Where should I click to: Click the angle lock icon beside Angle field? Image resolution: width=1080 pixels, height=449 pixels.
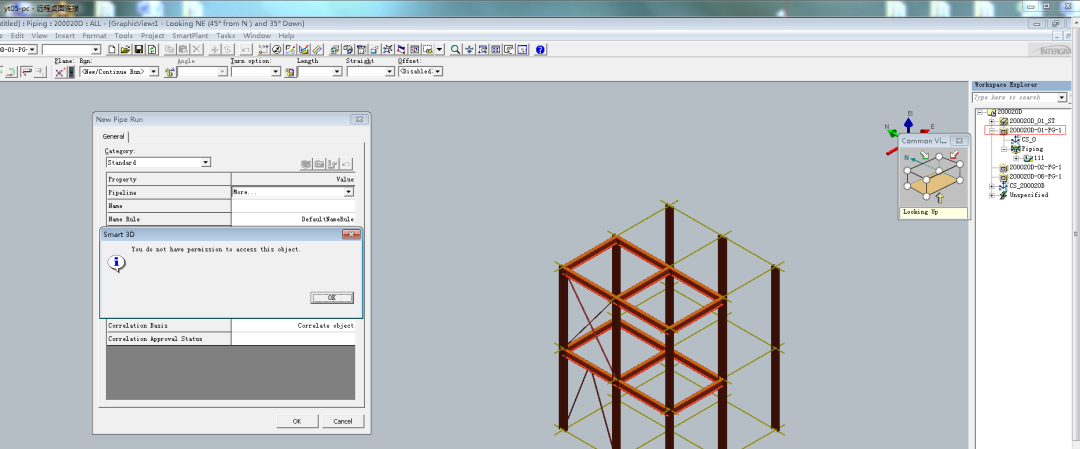[169, 72]
